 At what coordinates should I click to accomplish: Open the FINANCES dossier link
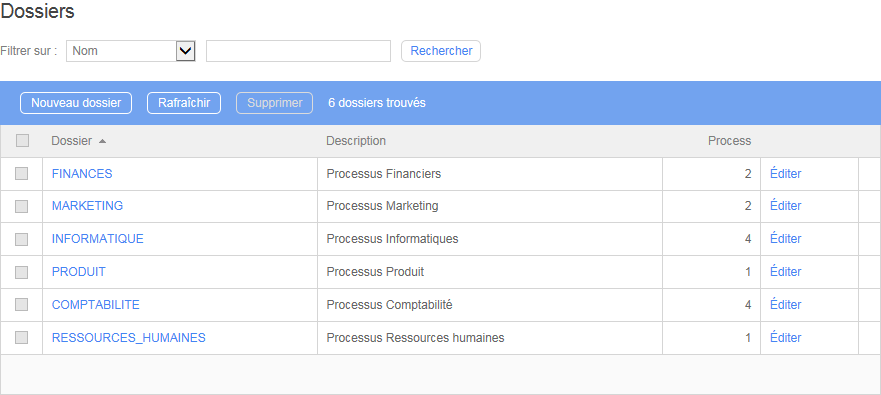pyautogui.click(x=82, y=174)
